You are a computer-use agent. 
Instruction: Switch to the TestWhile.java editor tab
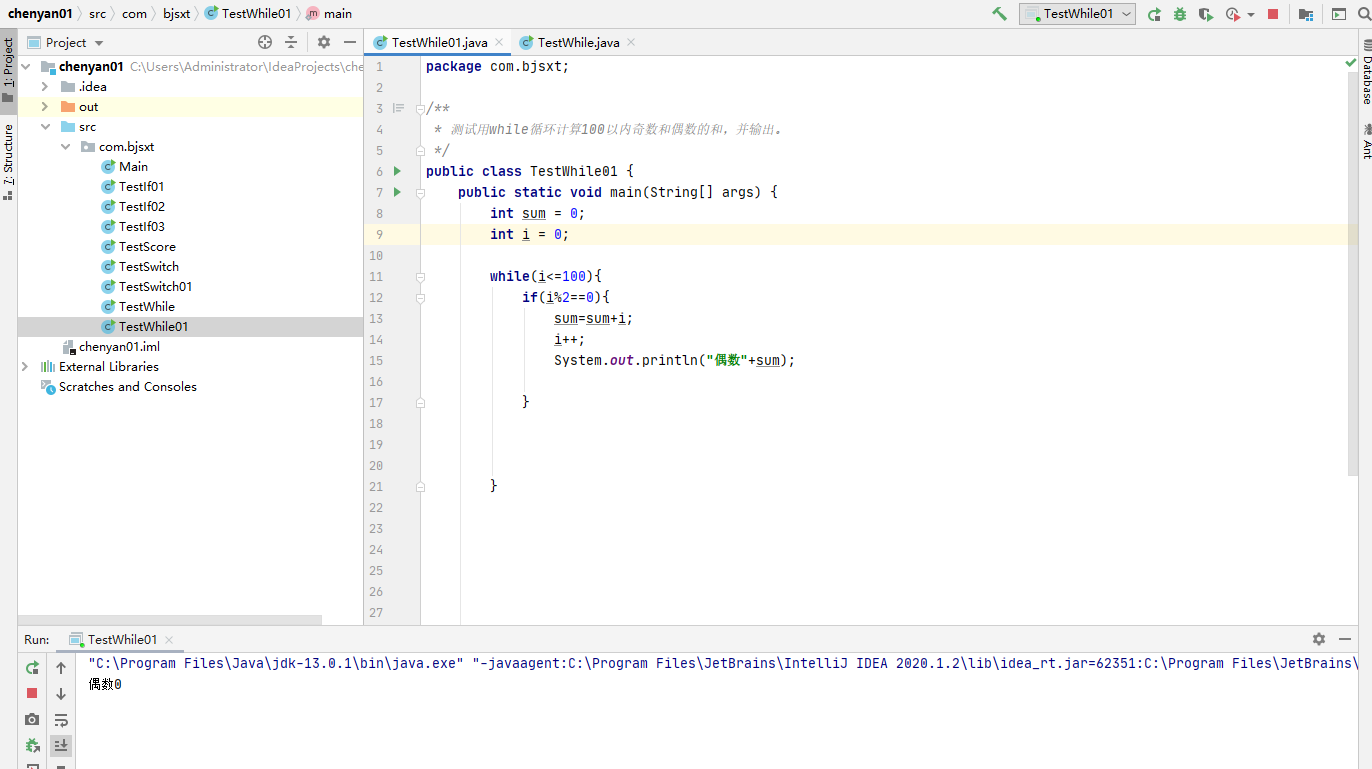click(577, 42)
